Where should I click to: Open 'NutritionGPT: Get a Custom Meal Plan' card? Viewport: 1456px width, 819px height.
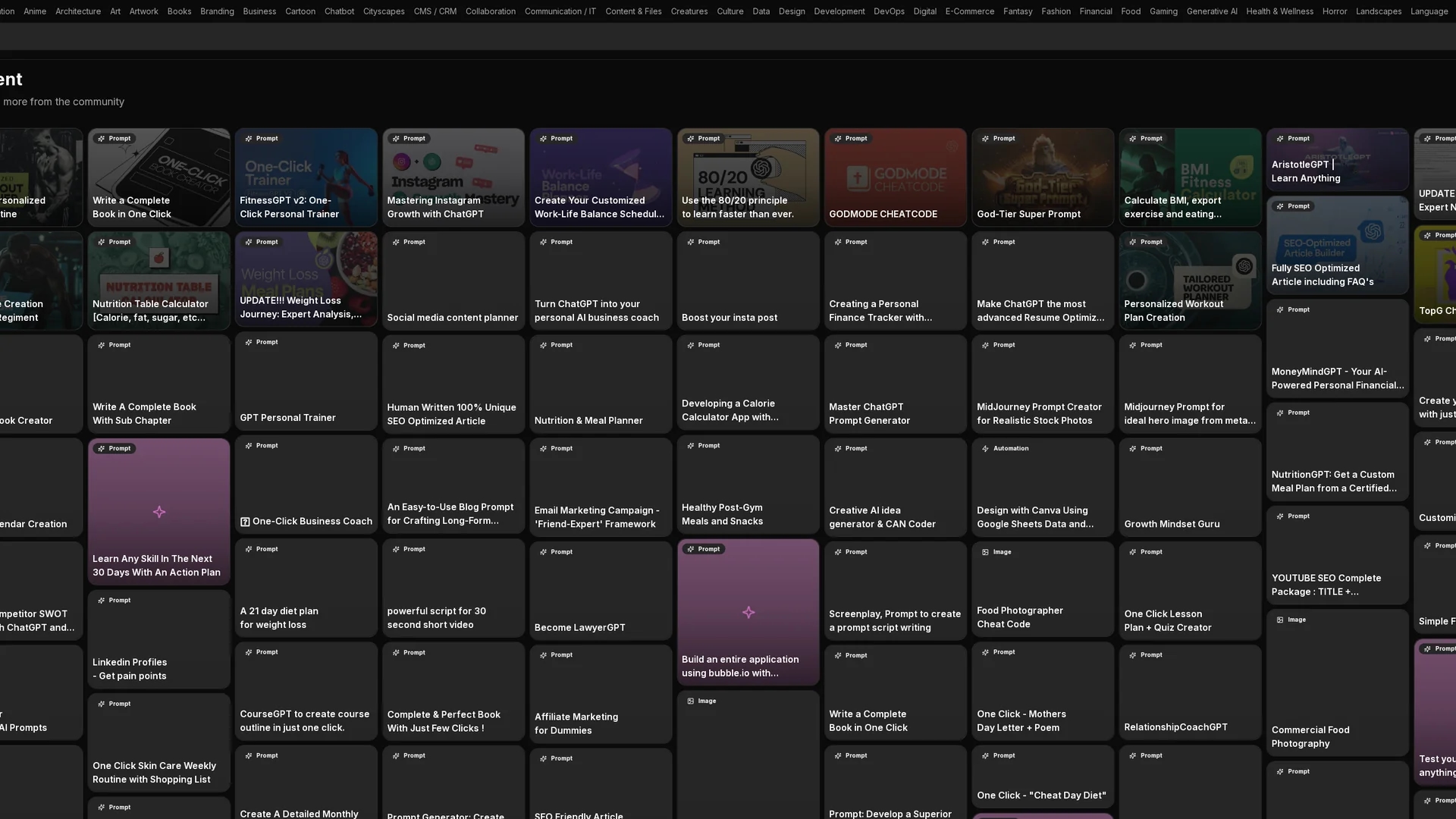[x=1337, y=452]
